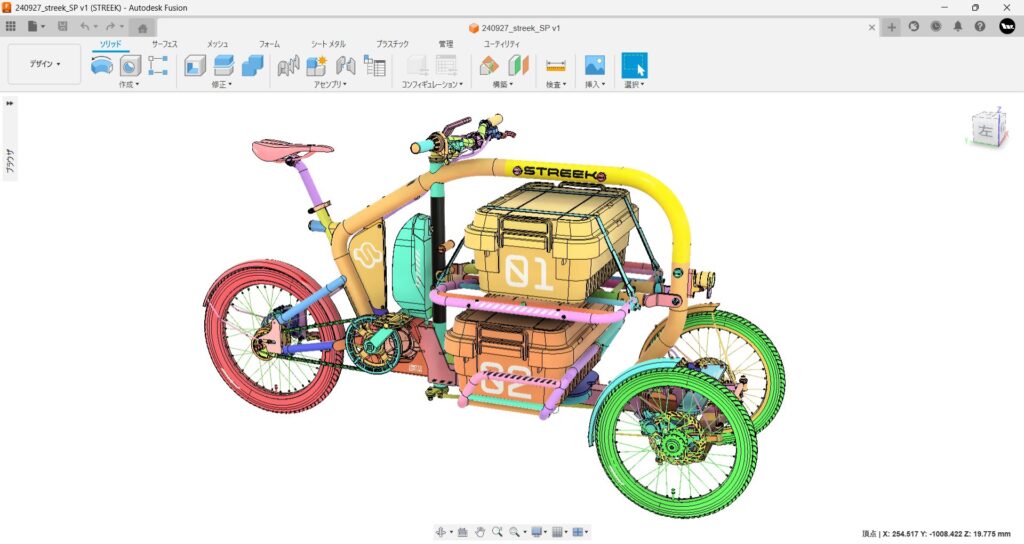Open the File menu icon
Screen dimensions: 1024x544
[33, 27]
